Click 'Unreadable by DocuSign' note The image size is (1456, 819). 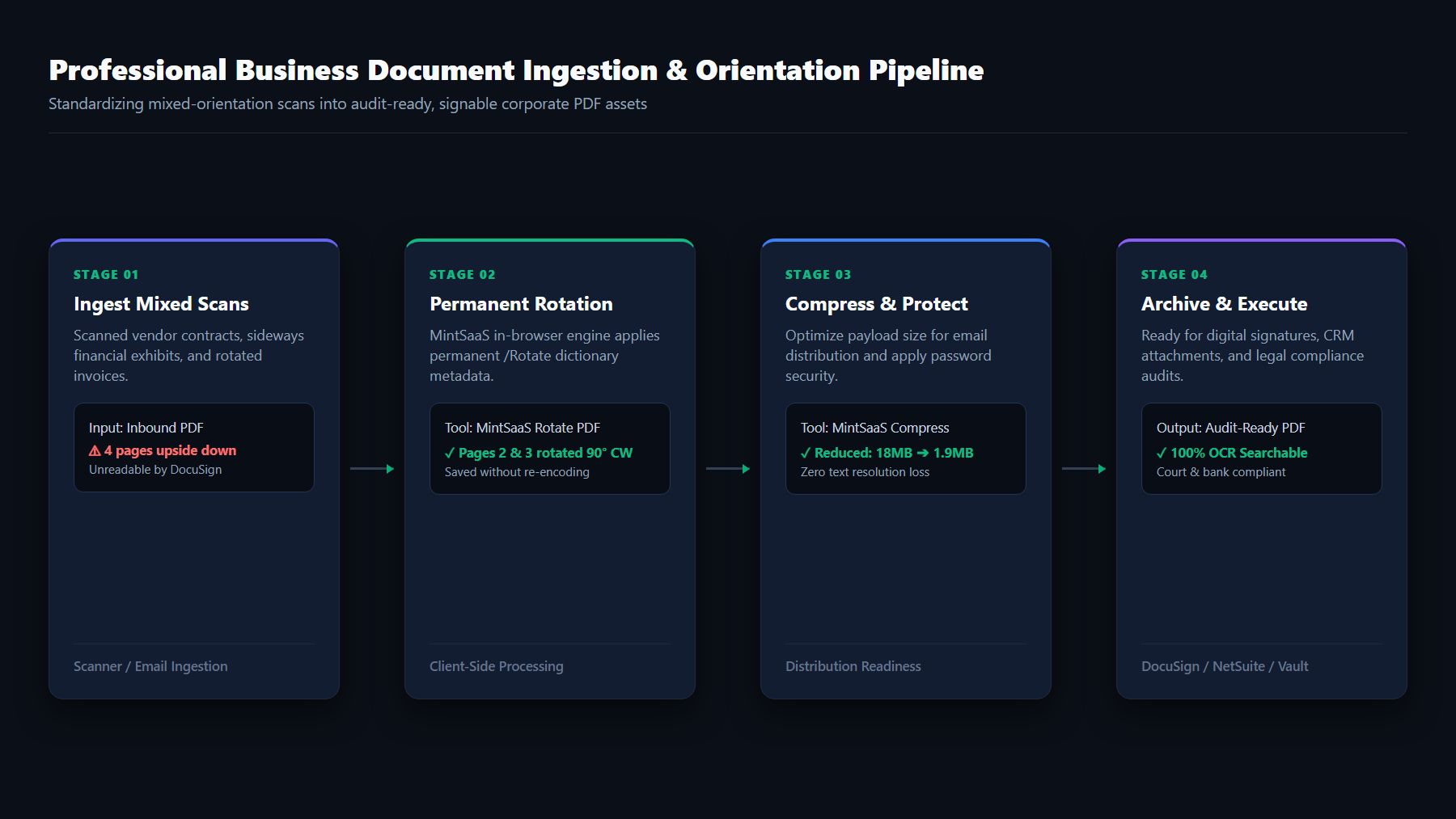(x=155, y=470)
